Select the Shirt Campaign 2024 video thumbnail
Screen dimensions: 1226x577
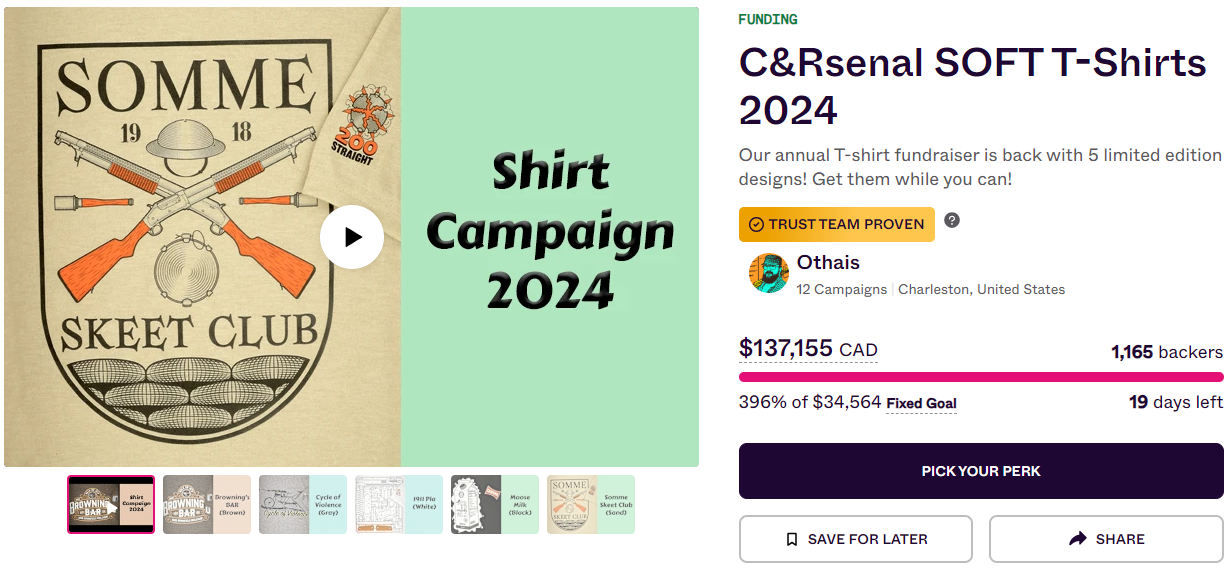[x=111, y=504]
